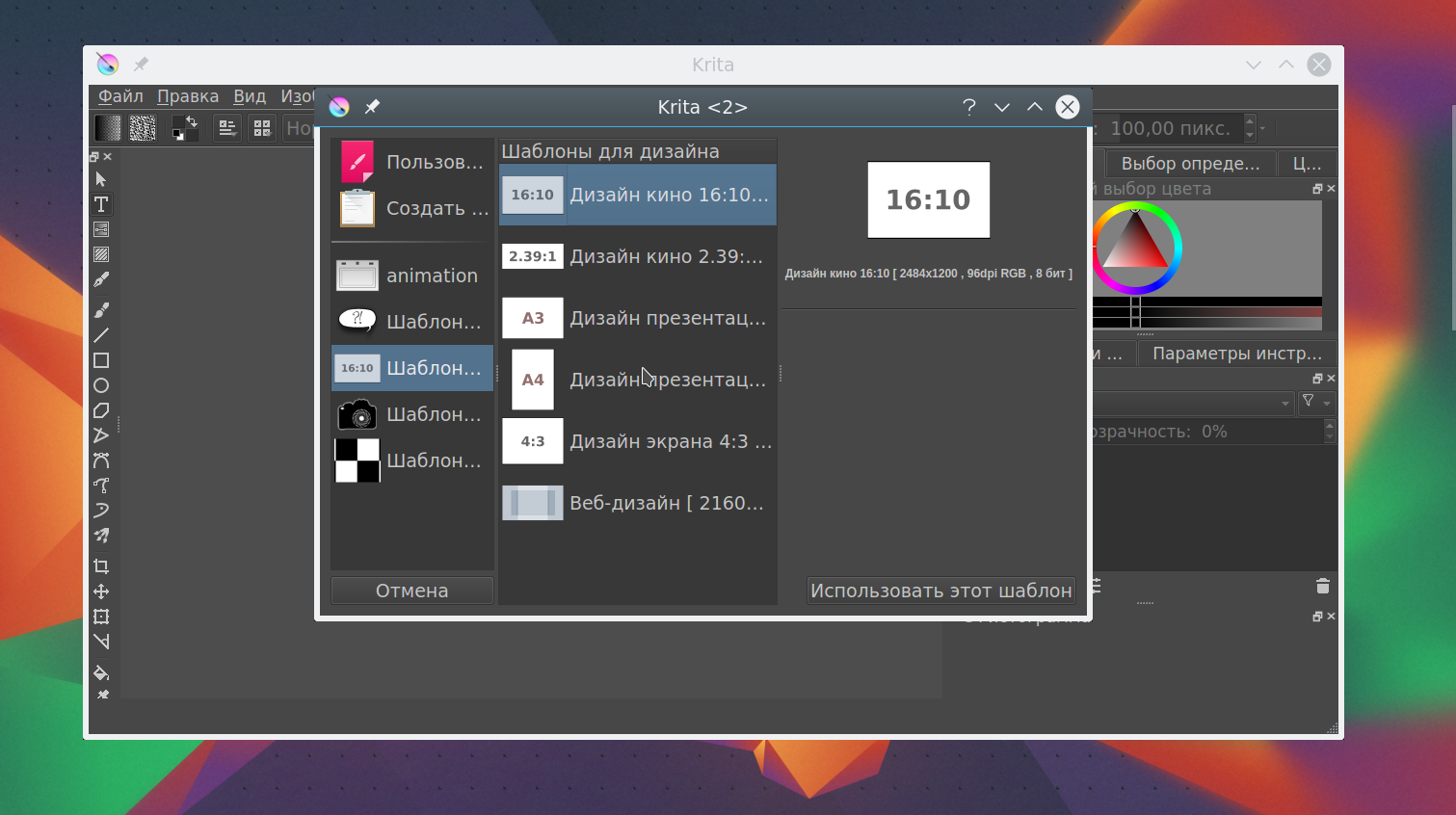Image resolution: width=1456 pixels, height=815 pixels.
Task: Select the measure distance tool
Action: (101, 642)
